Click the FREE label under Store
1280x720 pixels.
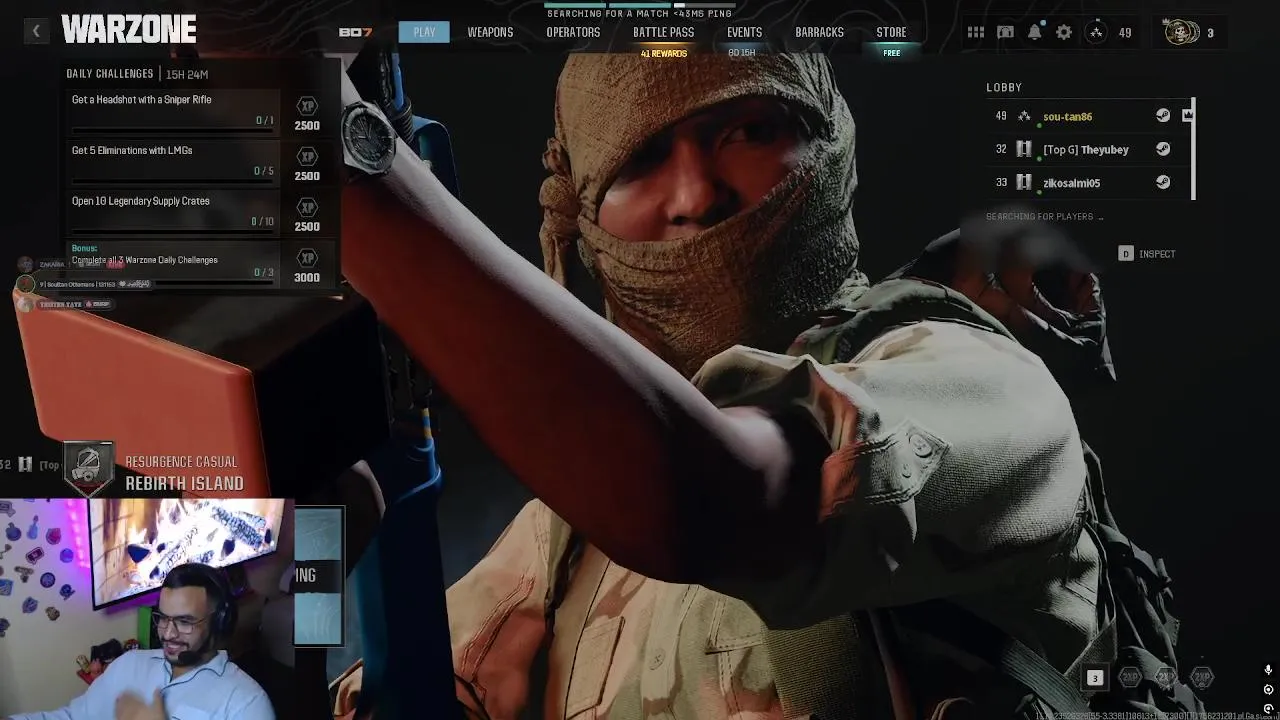click(891, 53)
